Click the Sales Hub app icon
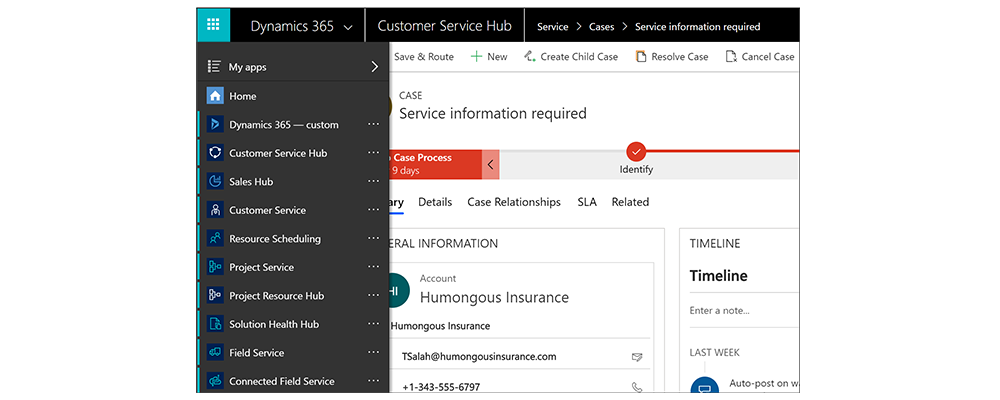 coord(215,182)
